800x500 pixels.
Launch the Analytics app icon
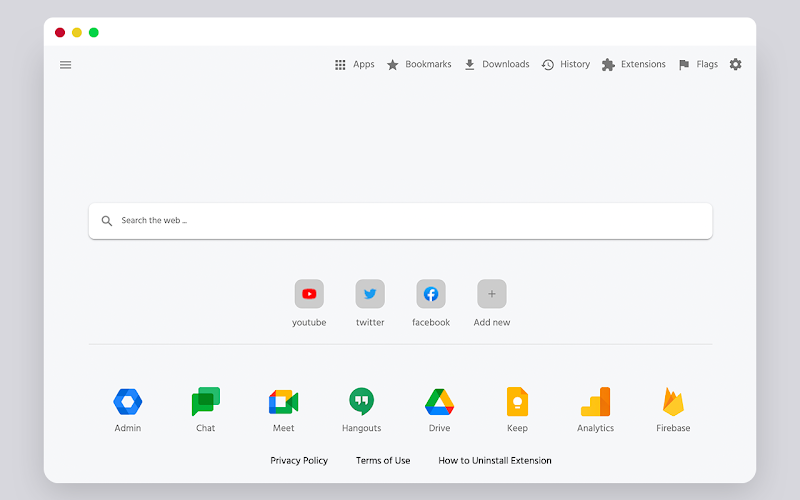click(595, 402)
